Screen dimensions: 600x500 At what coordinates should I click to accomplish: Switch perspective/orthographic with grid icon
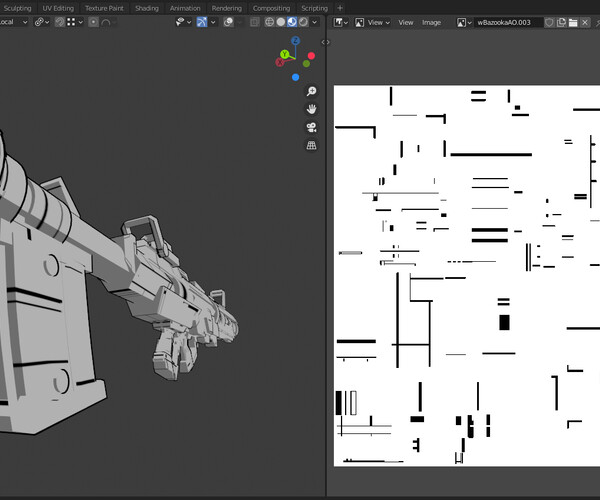click(x=311, y=145)
